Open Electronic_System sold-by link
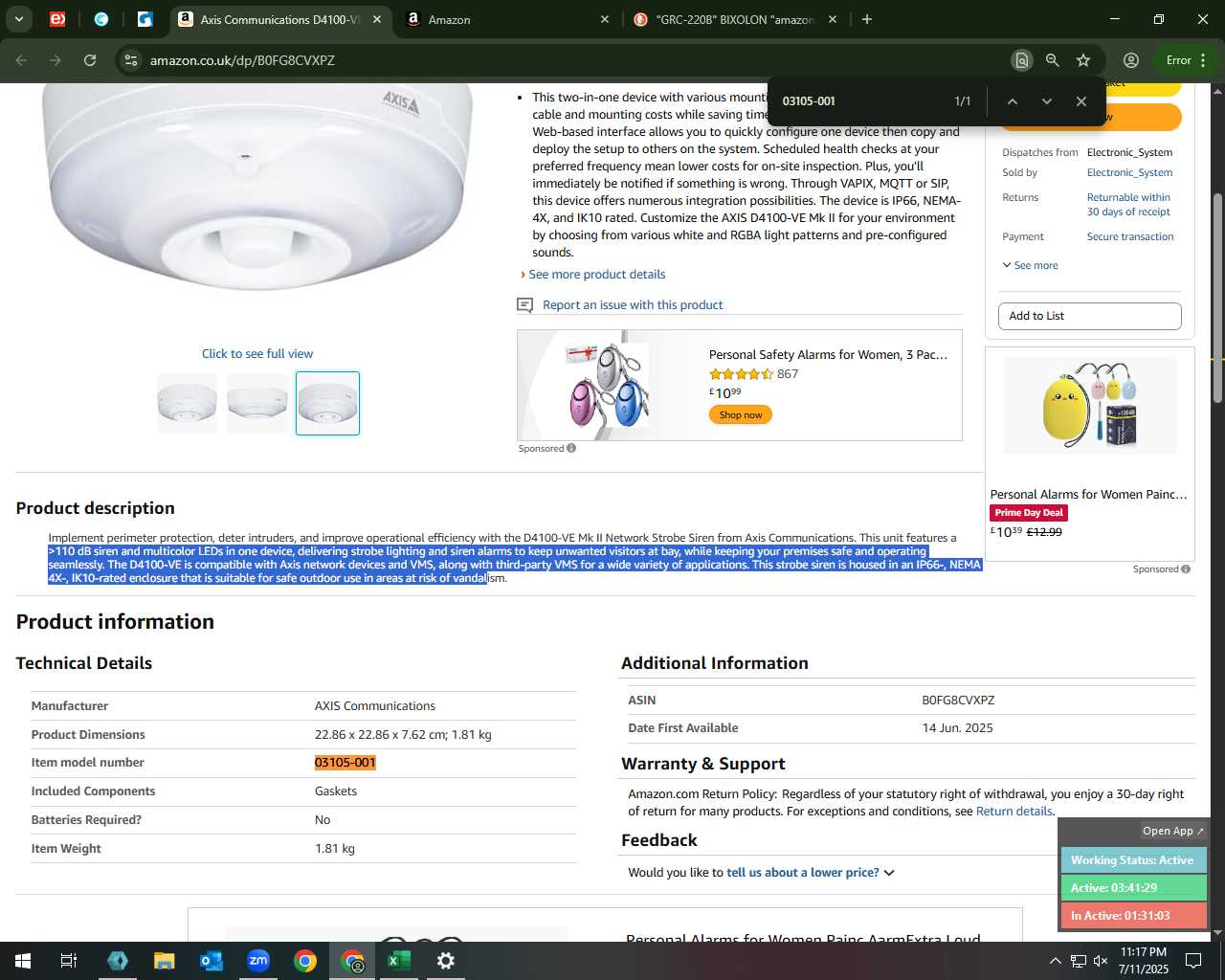This screenshot has width=1225, height=980. (1129, 173)
